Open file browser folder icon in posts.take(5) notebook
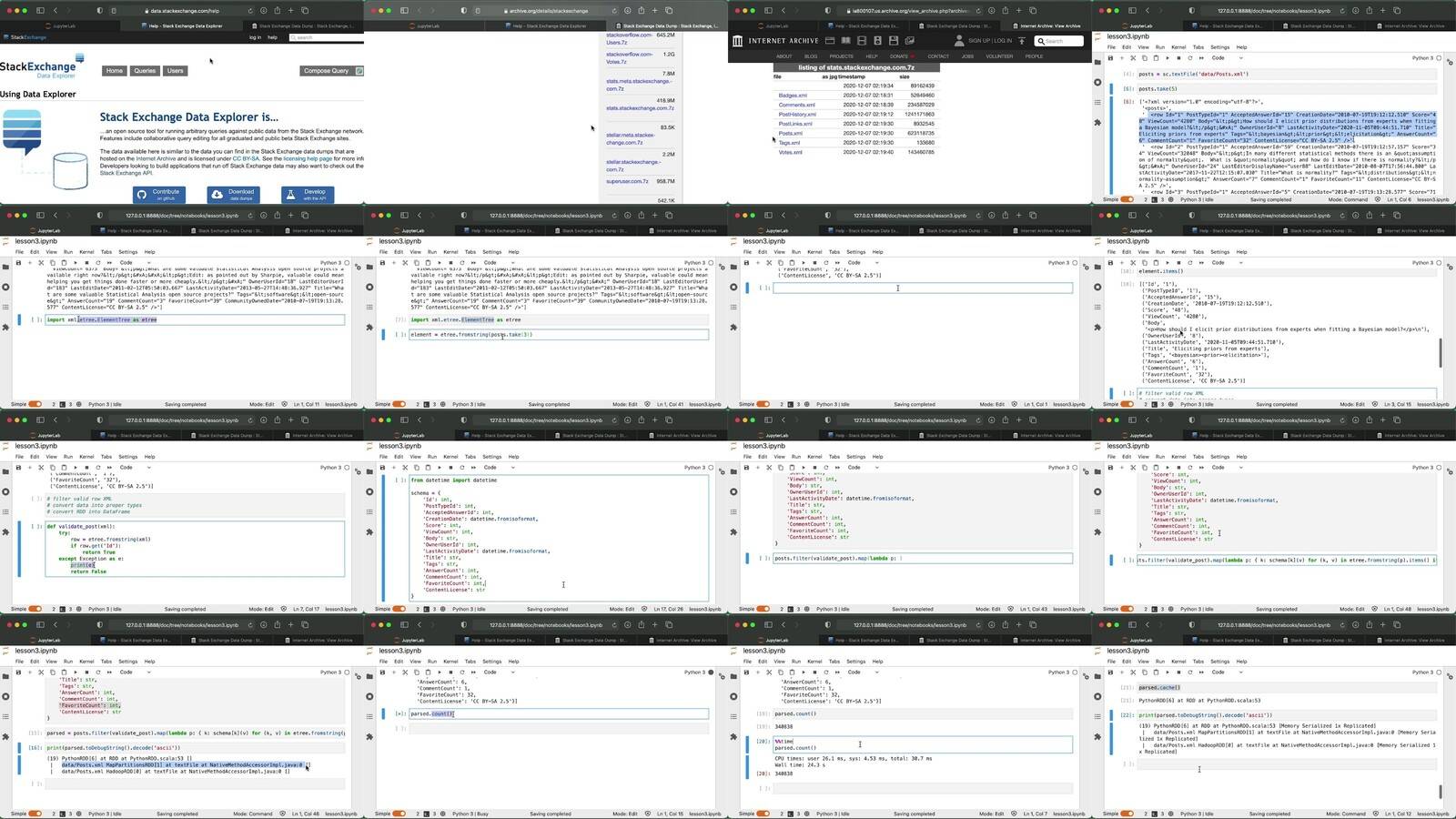The width and height of the screenshot is (1456, 819). [1097, 62]
